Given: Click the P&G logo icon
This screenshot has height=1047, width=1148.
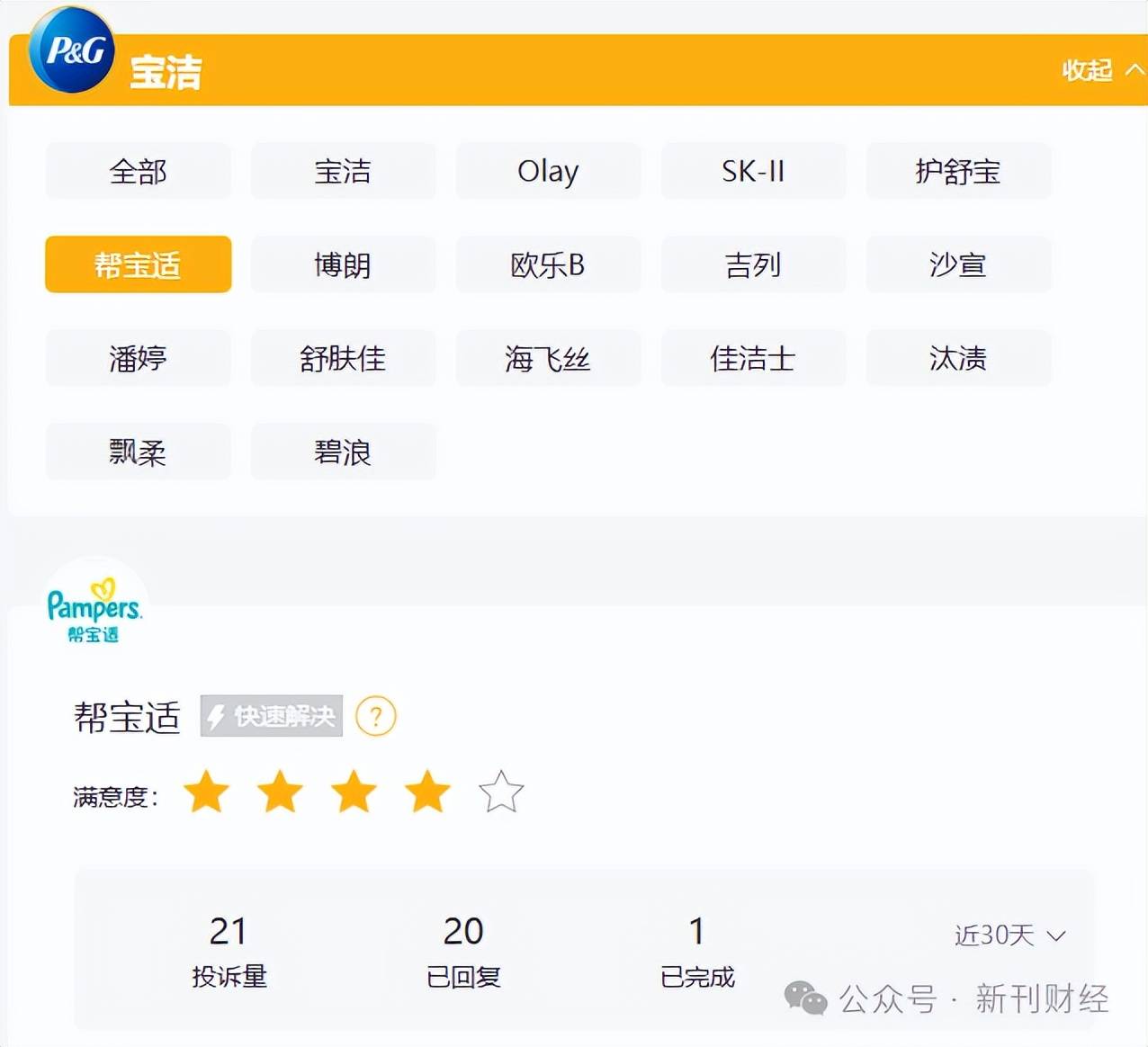Looking at the screenshot, I should pos(72,50).
